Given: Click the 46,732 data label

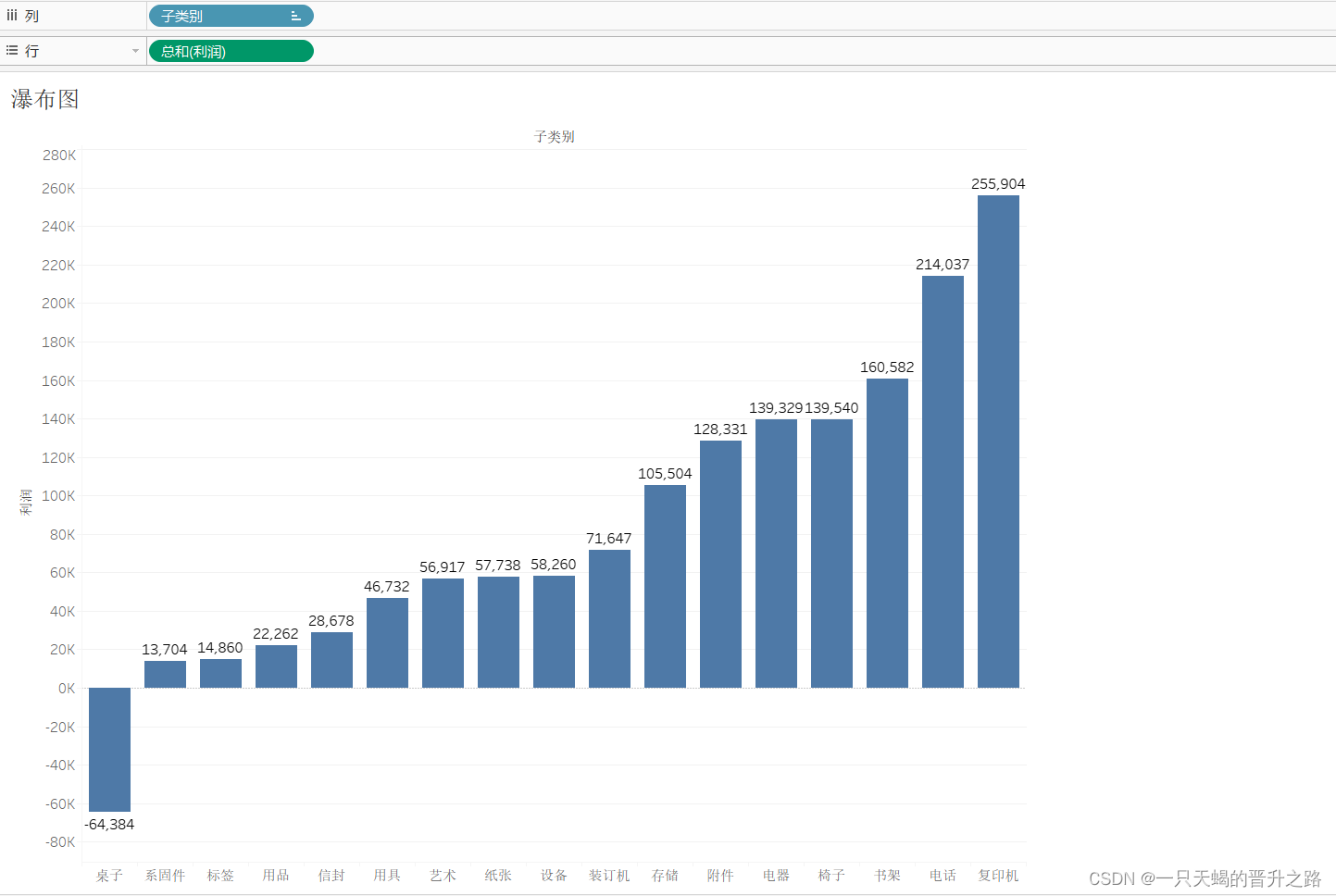Looking at the screenshot, I should pyautogui.click(x=387, y=586).
